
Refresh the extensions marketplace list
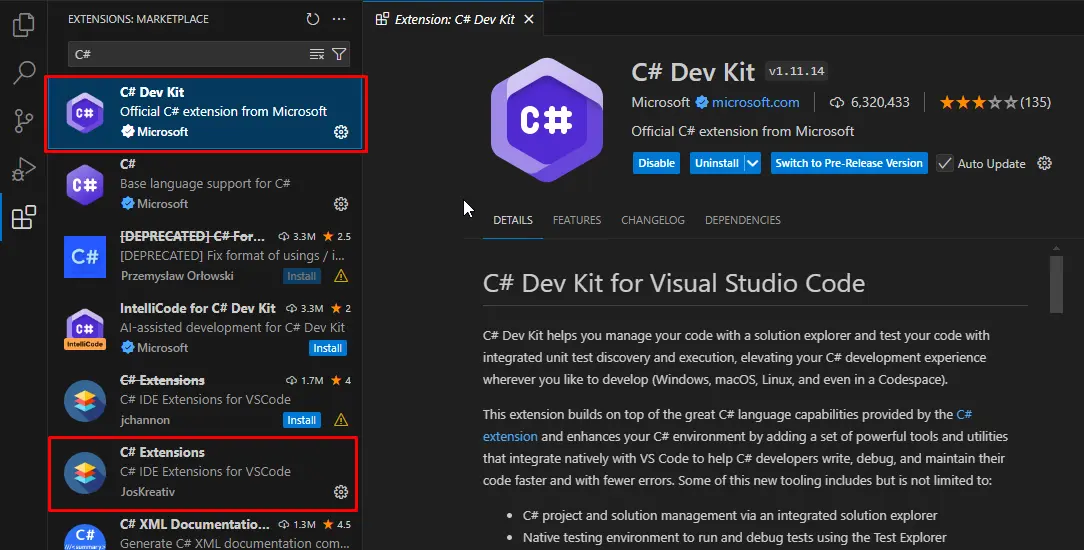[312, 19]
